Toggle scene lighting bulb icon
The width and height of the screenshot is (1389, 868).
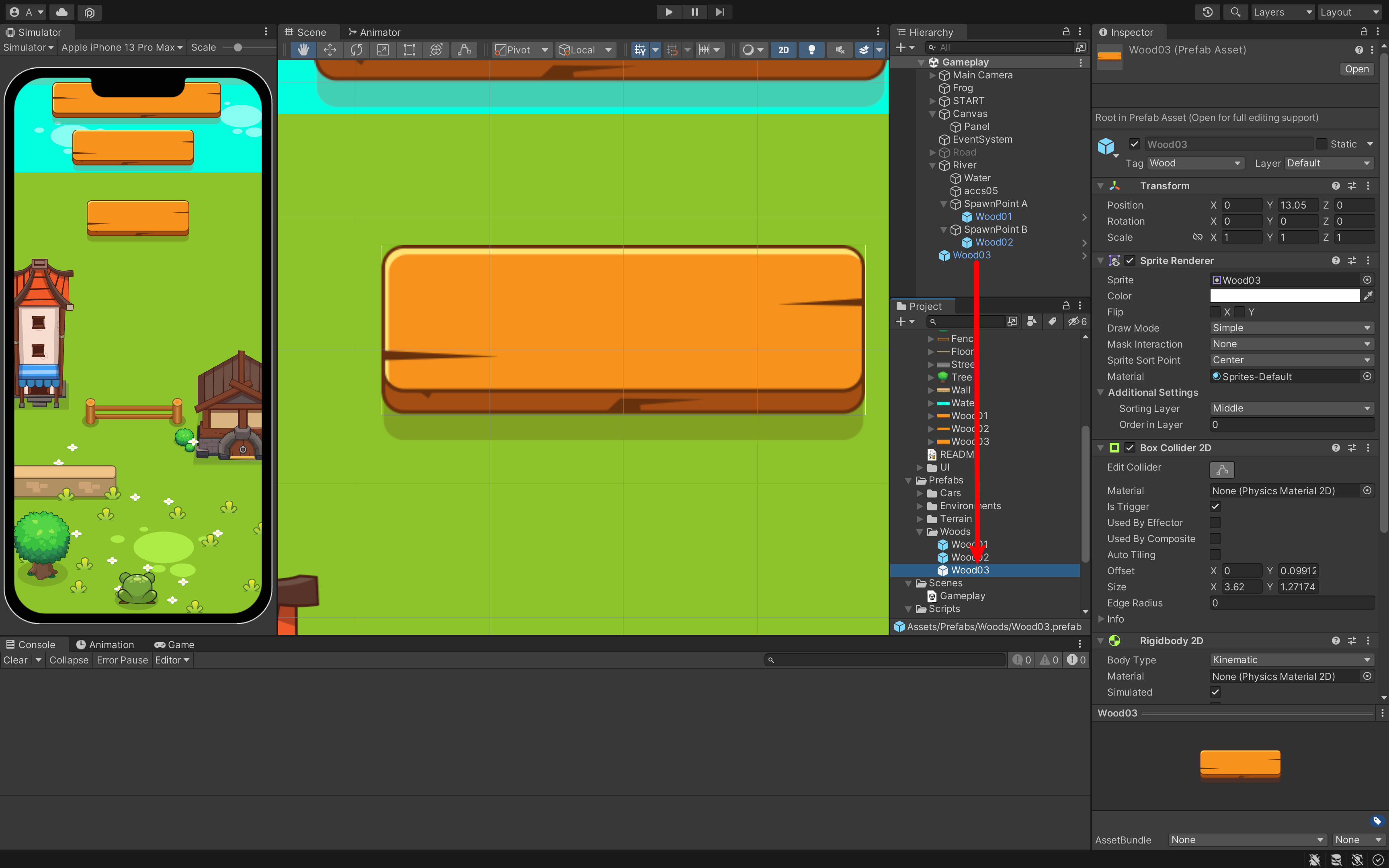click(811, 50)
